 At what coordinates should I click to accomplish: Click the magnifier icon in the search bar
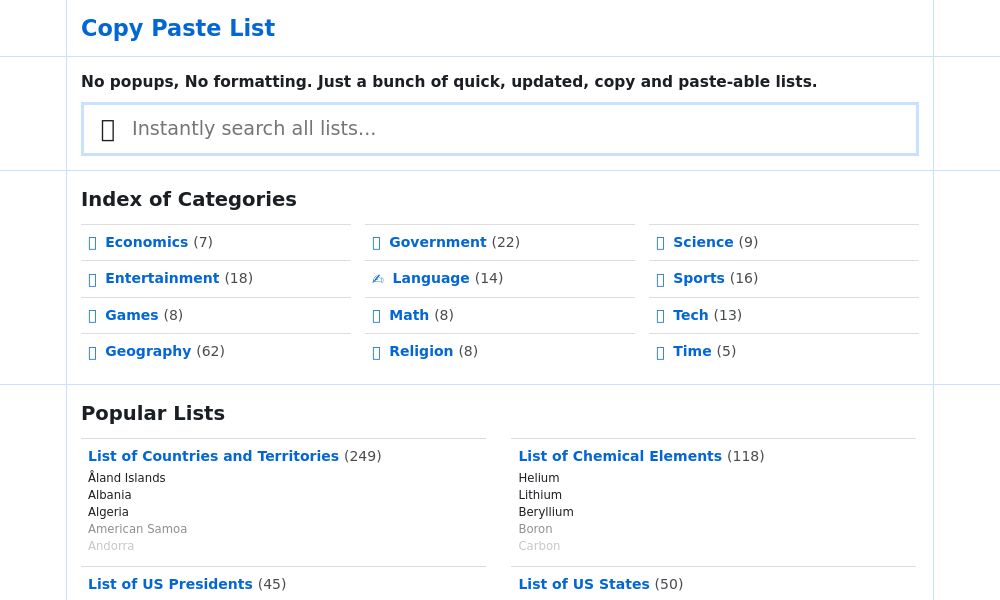pyautogui.click(x=108, y=129)
